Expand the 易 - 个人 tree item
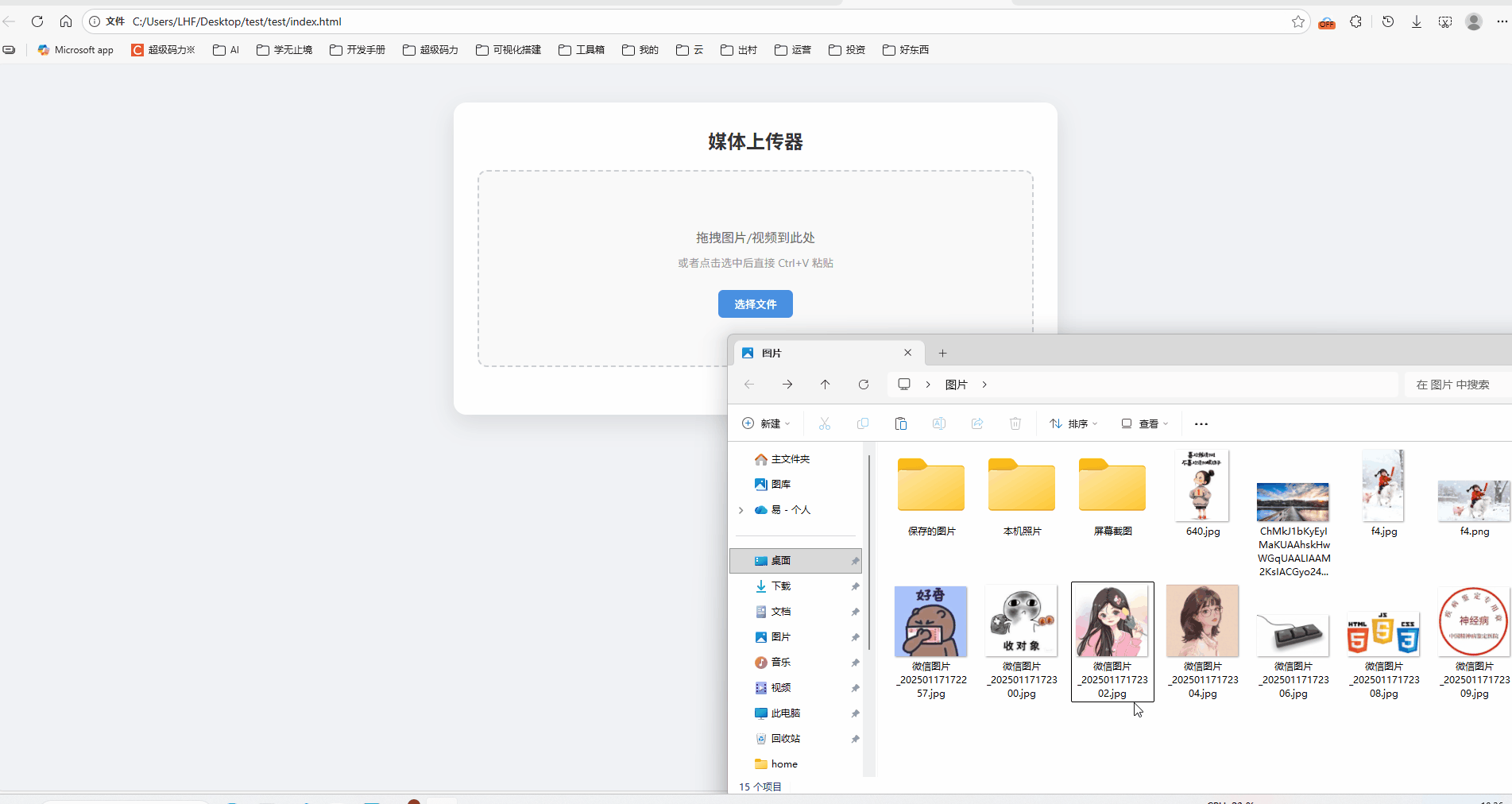1512x804 pixels. 741,510
